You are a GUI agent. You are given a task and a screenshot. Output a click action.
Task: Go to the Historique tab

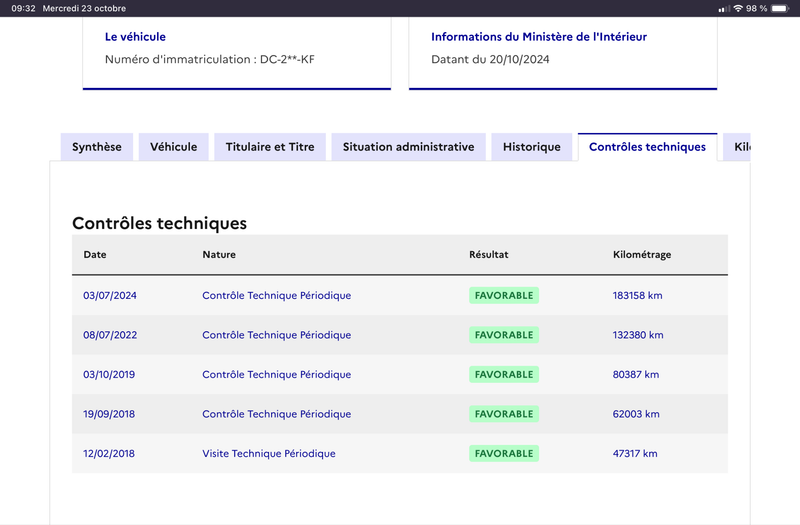point(532,147)
